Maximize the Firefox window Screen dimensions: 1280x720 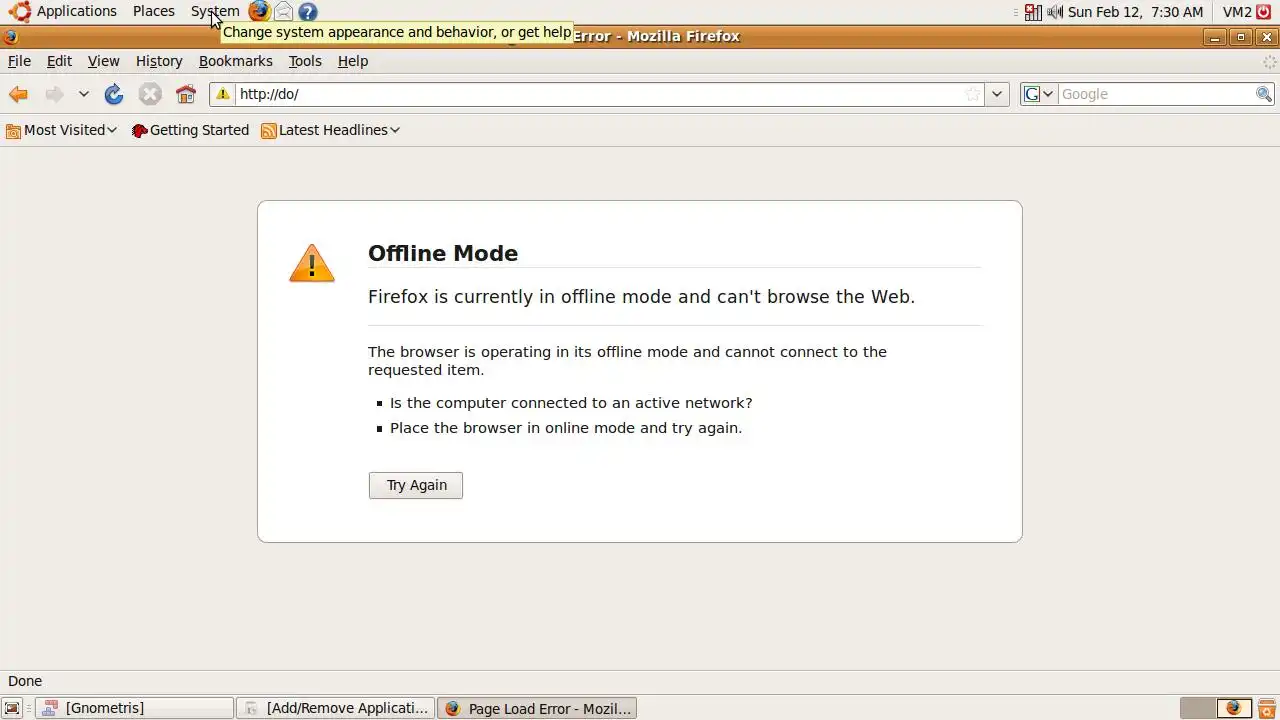coord(1241,37)
